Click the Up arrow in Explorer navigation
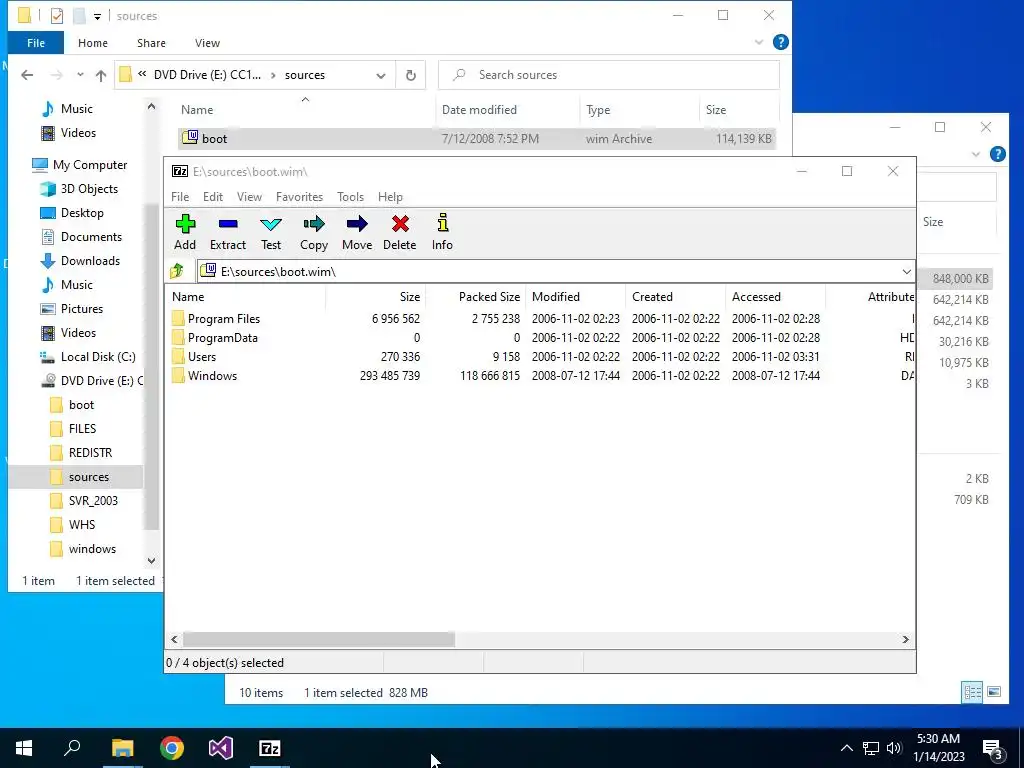The height and width of the screenshot is (768, 1024). (x=101, y=75)
